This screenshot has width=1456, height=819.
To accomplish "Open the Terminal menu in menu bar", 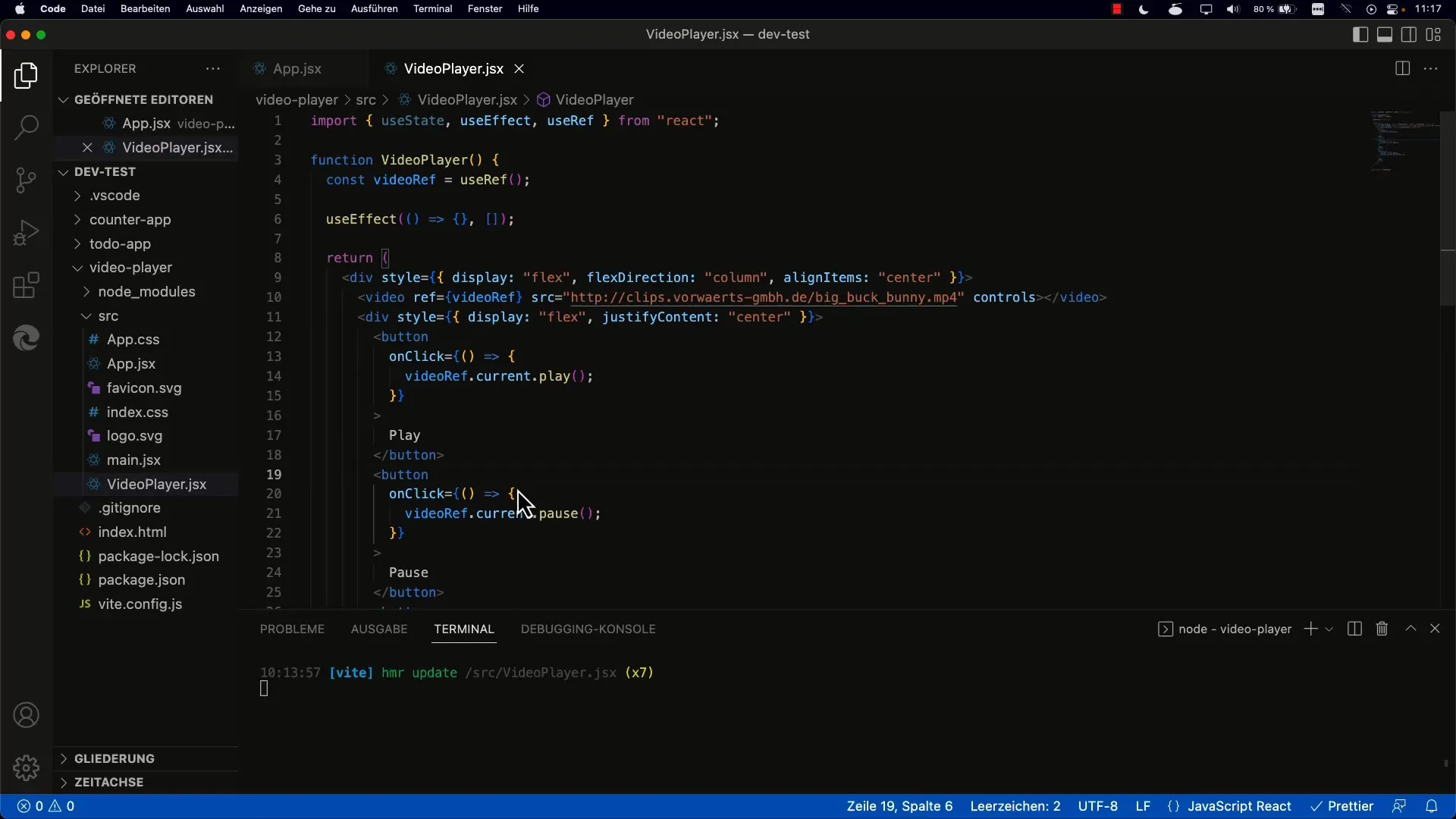I will click(433, 9).
